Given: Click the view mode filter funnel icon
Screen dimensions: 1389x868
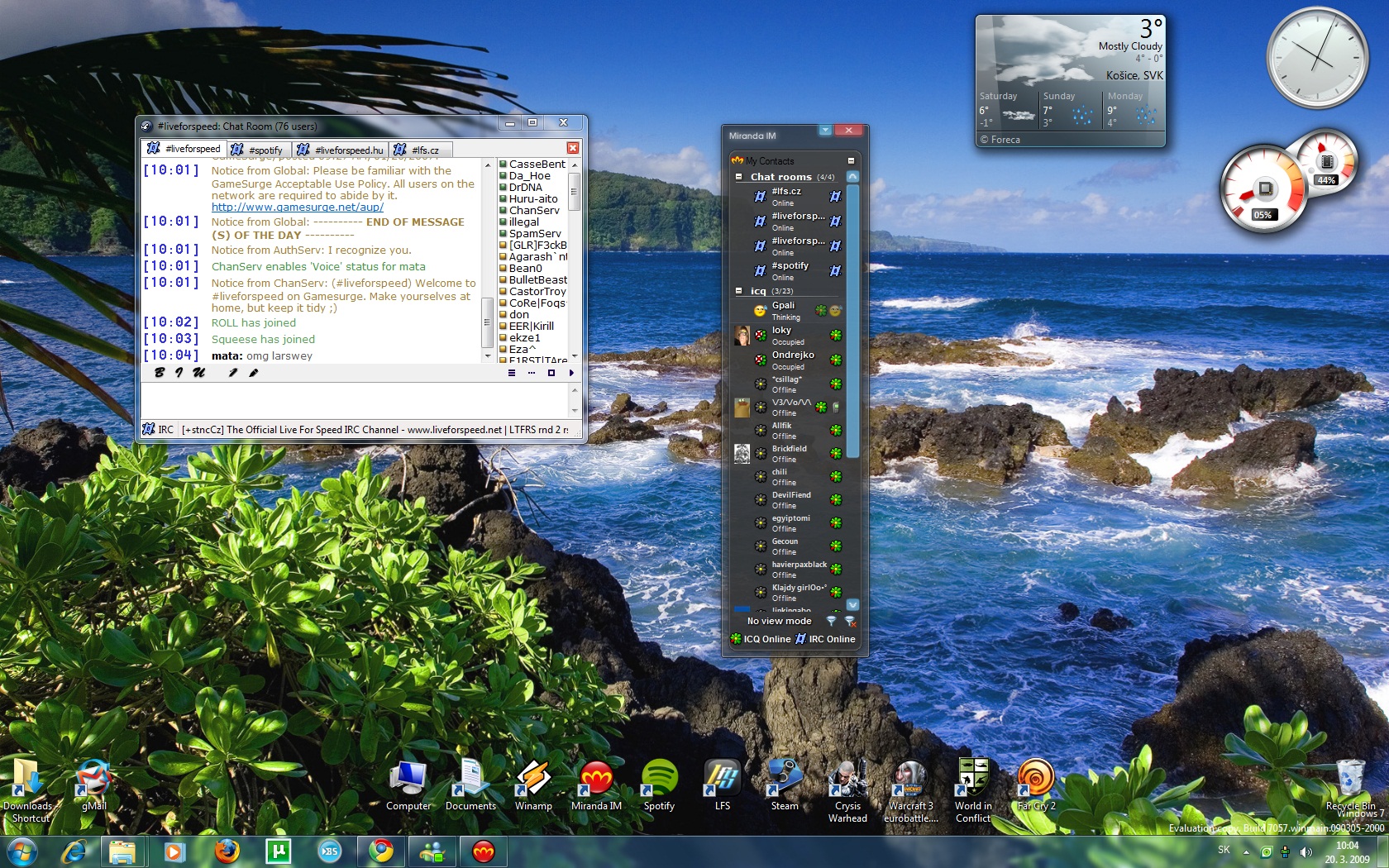Looking at the screenshot, I should (831, 621).
